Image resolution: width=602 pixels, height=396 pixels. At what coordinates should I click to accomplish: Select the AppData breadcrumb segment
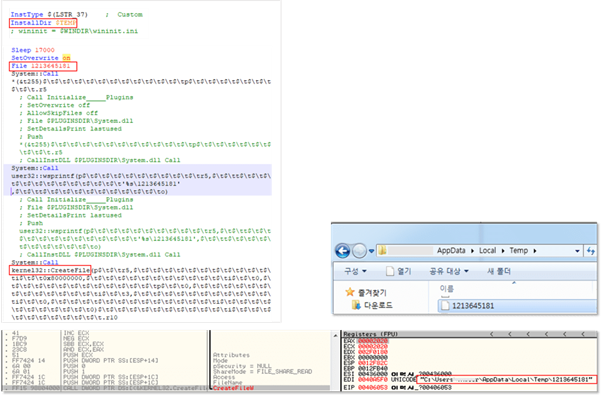451,251
